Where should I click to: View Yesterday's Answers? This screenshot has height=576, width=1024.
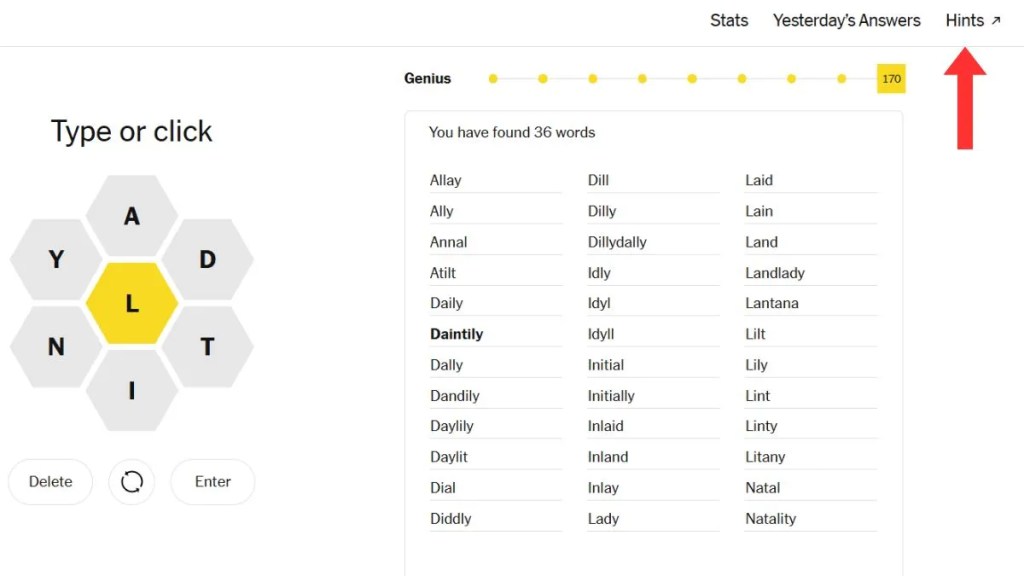847,20
